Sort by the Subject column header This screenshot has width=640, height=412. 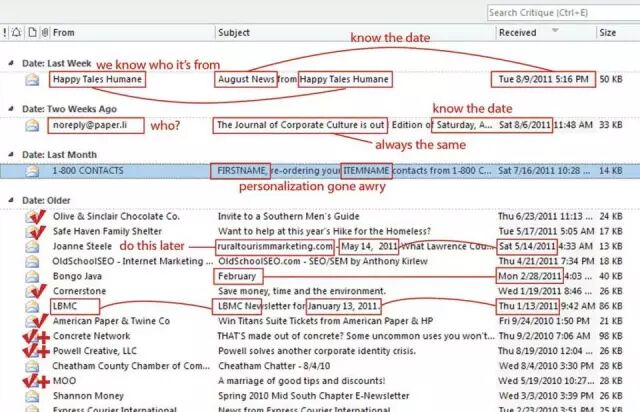click(233, 33)
